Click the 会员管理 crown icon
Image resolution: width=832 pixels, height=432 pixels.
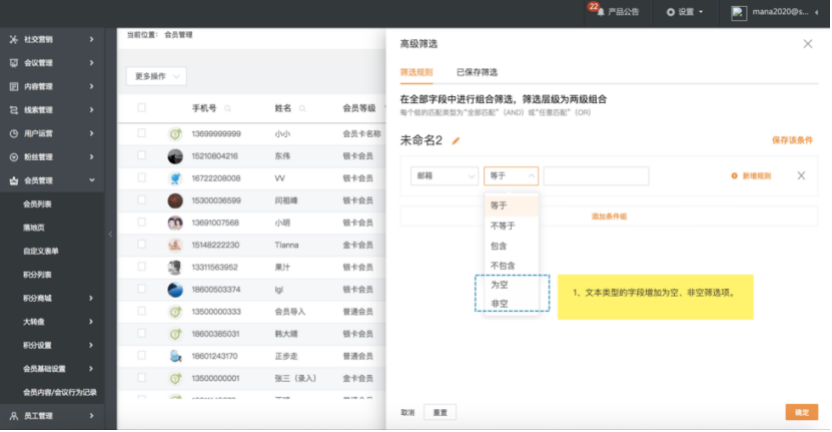coord(14,180)
